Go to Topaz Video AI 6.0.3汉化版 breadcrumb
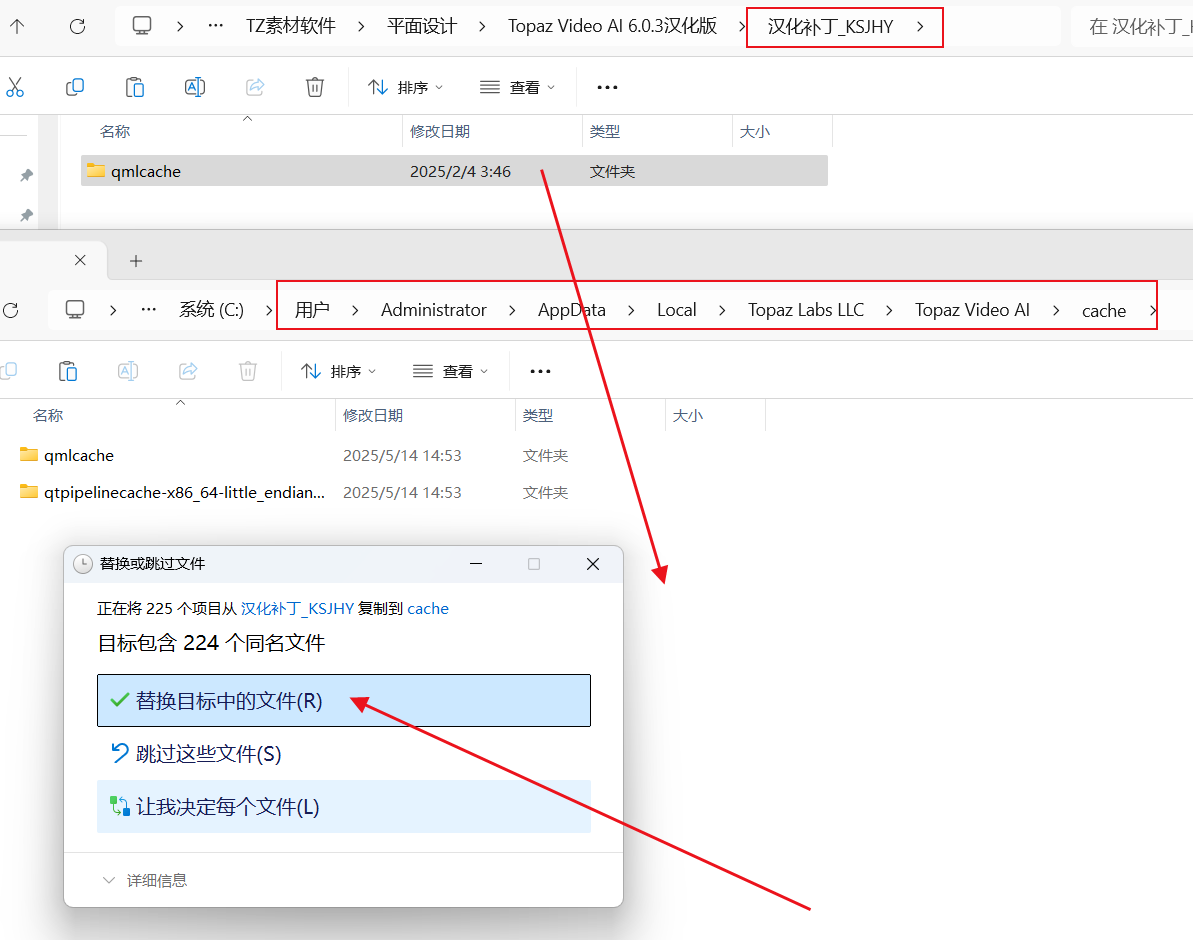This screenshot has width=1193, height=940. pyautogui.click(x=612, y=26)
